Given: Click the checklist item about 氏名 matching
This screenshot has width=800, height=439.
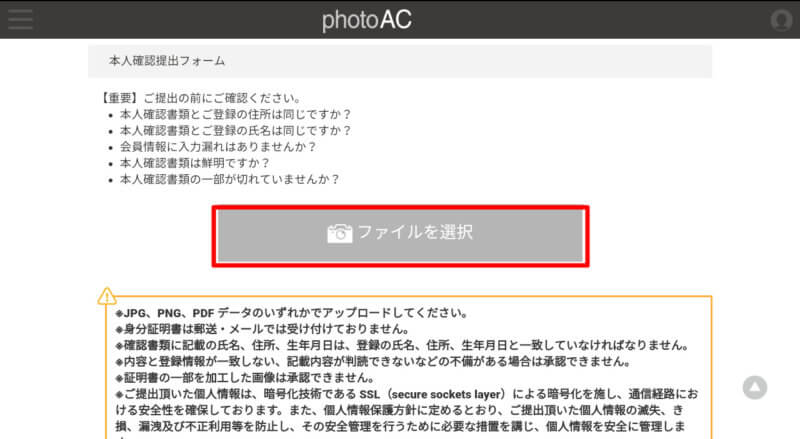Looking at the screenshot, I should [236, 131].
